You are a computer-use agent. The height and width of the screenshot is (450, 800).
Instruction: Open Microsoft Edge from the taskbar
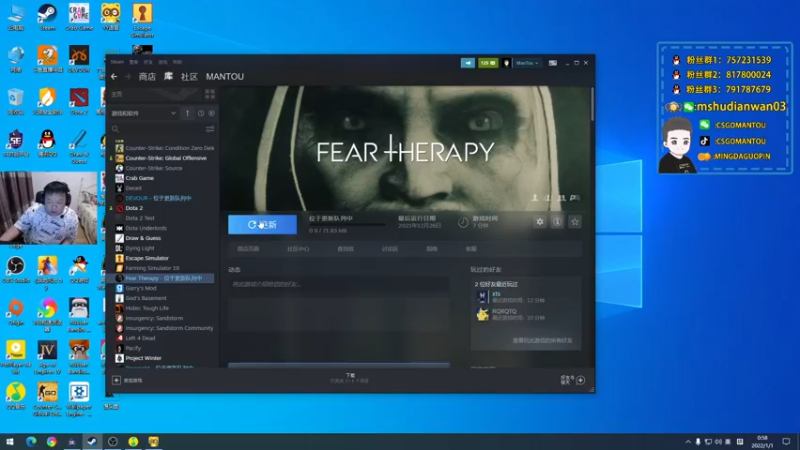(x=31, y=442)
